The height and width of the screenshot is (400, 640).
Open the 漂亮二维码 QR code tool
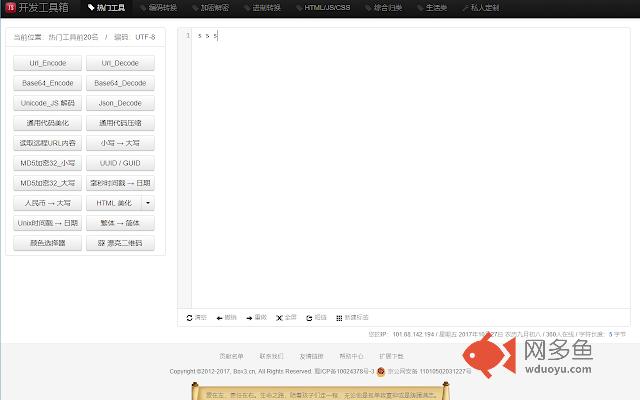click(x=120, y=242)
